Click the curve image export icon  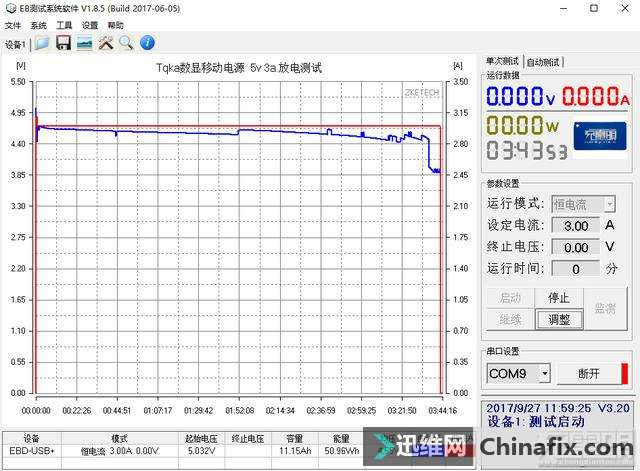coord(84,43)
